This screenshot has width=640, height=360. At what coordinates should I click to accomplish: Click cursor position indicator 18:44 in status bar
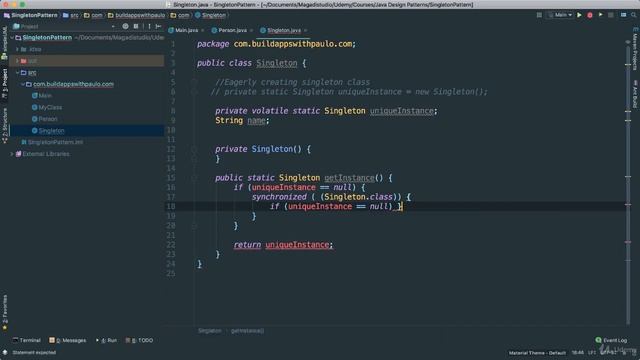578,353
